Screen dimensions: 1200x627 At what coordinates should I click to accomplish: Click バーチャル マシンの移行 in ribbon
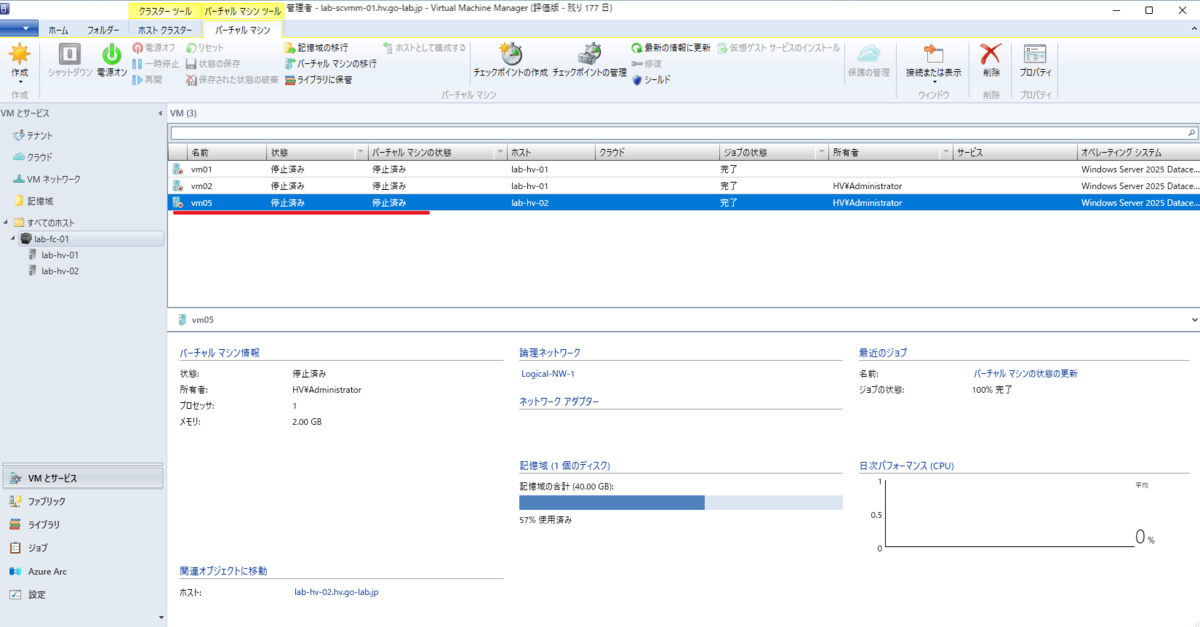[x=330, y=64]
